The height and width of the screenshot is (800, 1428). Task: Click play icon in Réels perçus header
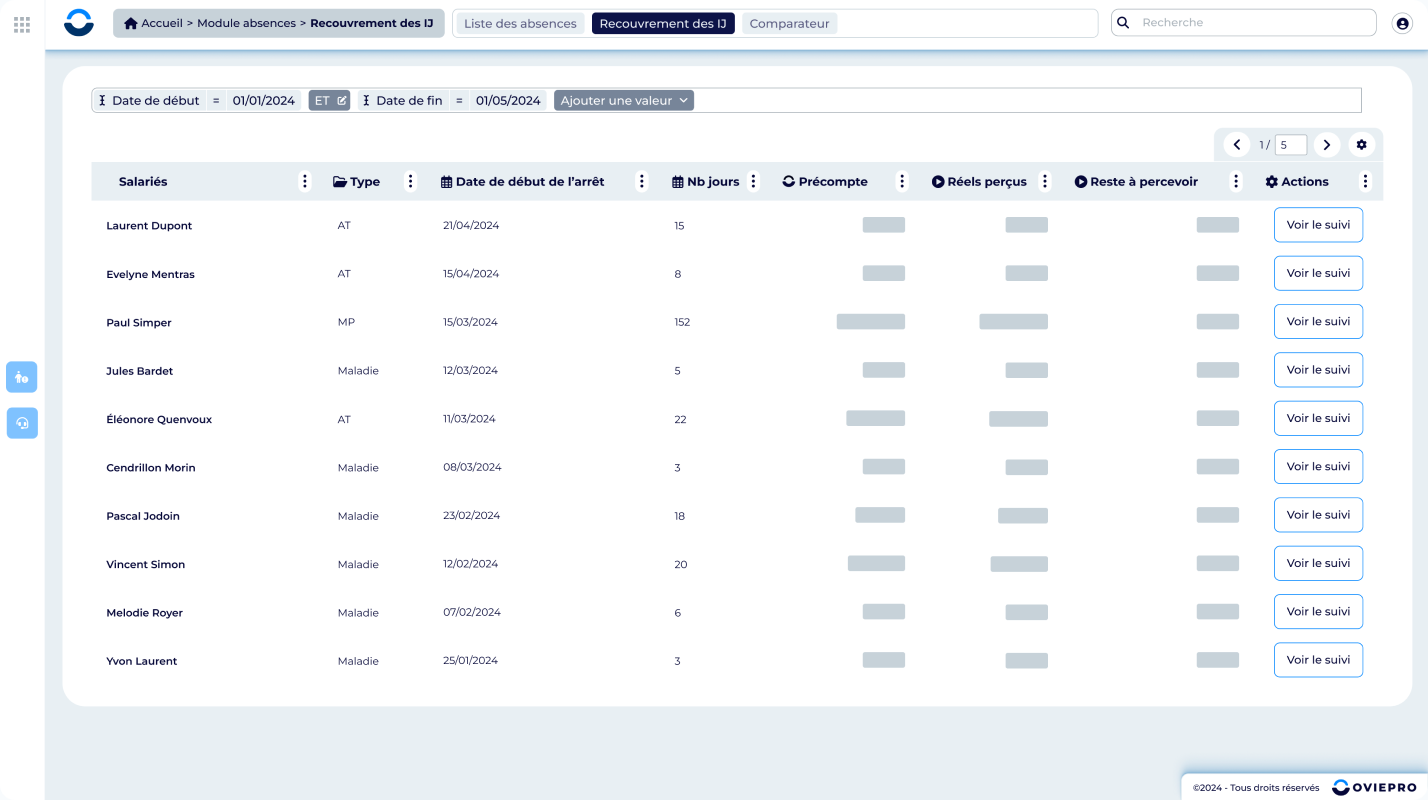[x=938, y=182]
